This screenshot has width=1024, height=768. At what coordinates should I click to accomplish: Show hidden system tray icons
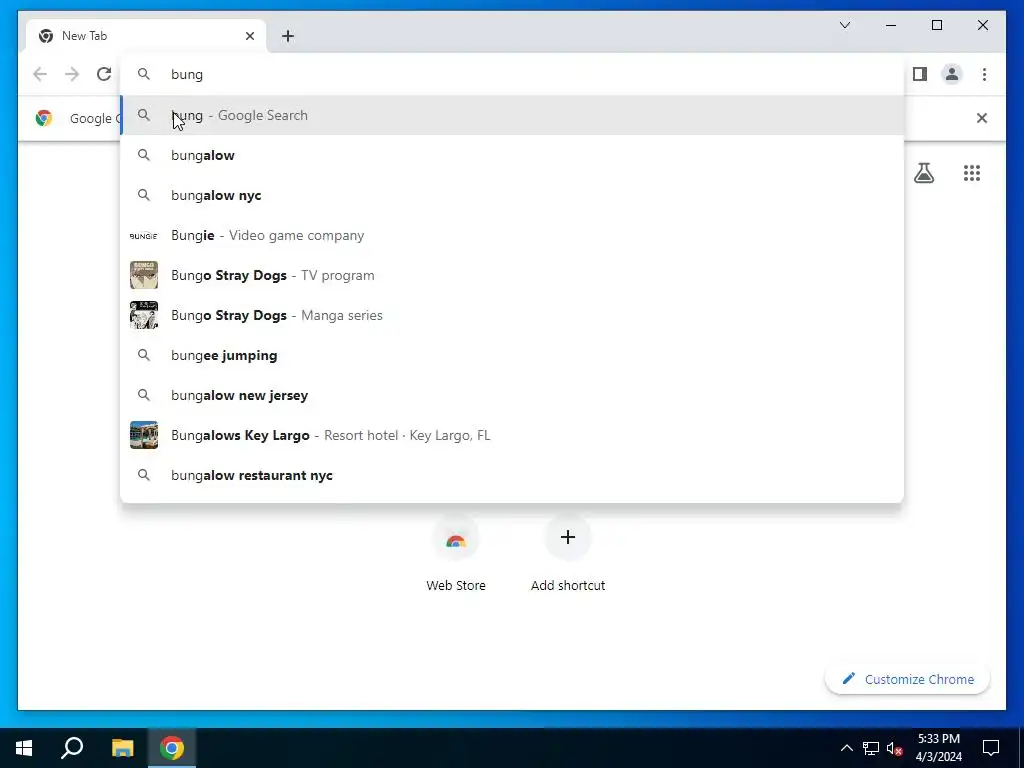pos(846,748)
